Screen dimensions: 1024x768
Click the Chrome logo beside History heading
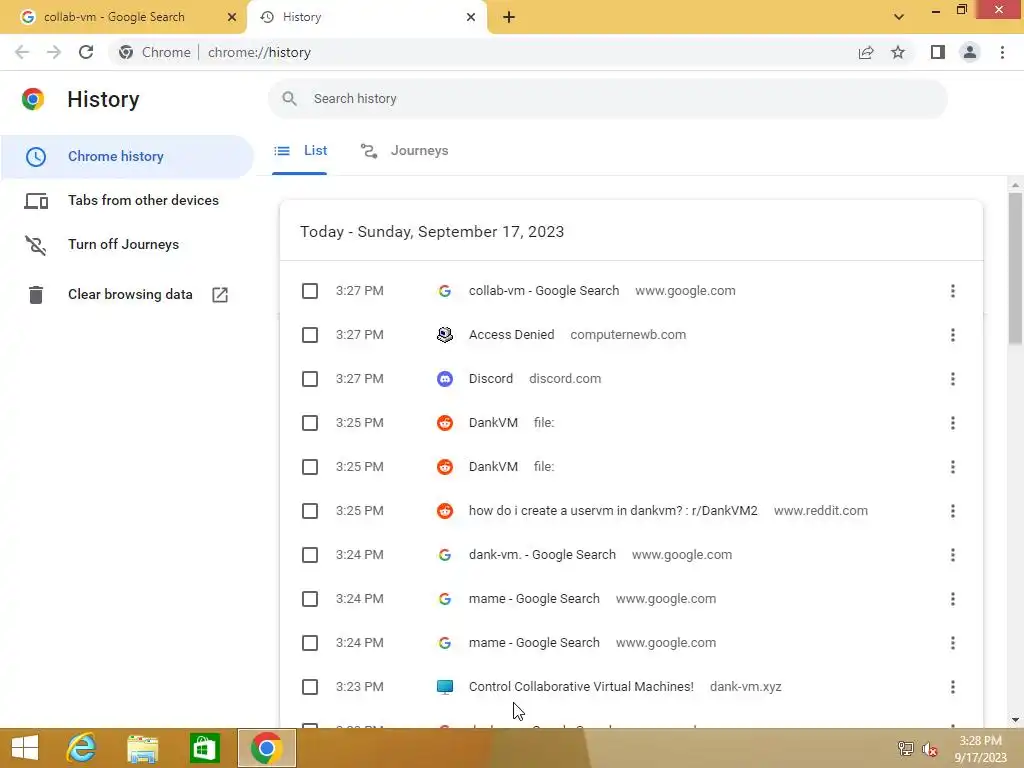33,99
